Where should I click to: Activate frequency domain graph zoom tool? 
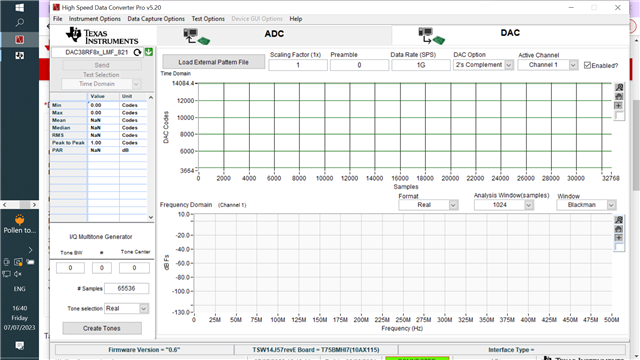(x=619, y=220)
